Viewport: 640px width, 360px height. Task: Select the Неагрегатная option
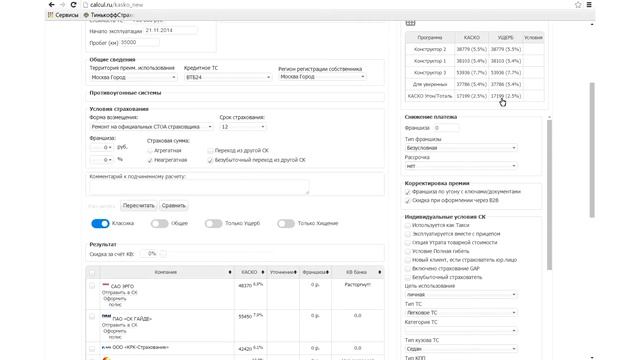pyautogui.click(x=150, y=160)
